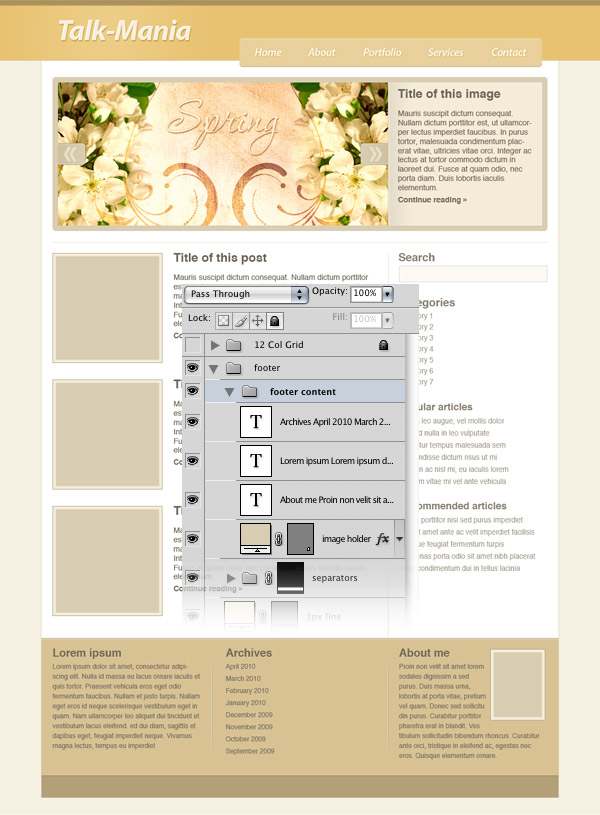Click the Opacity 100% value field
The width and height of the screenshot is (600, 815).
pyautogui.click(x=366, y=294)
